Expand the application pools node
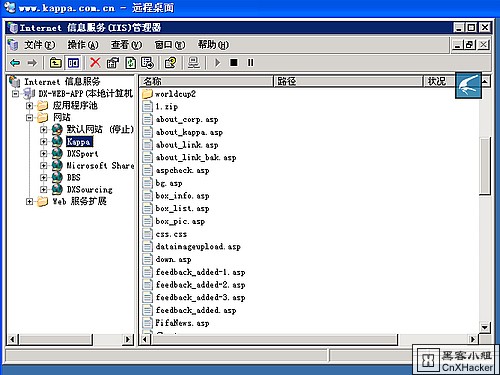500x375 pixels. click(29, 106)
